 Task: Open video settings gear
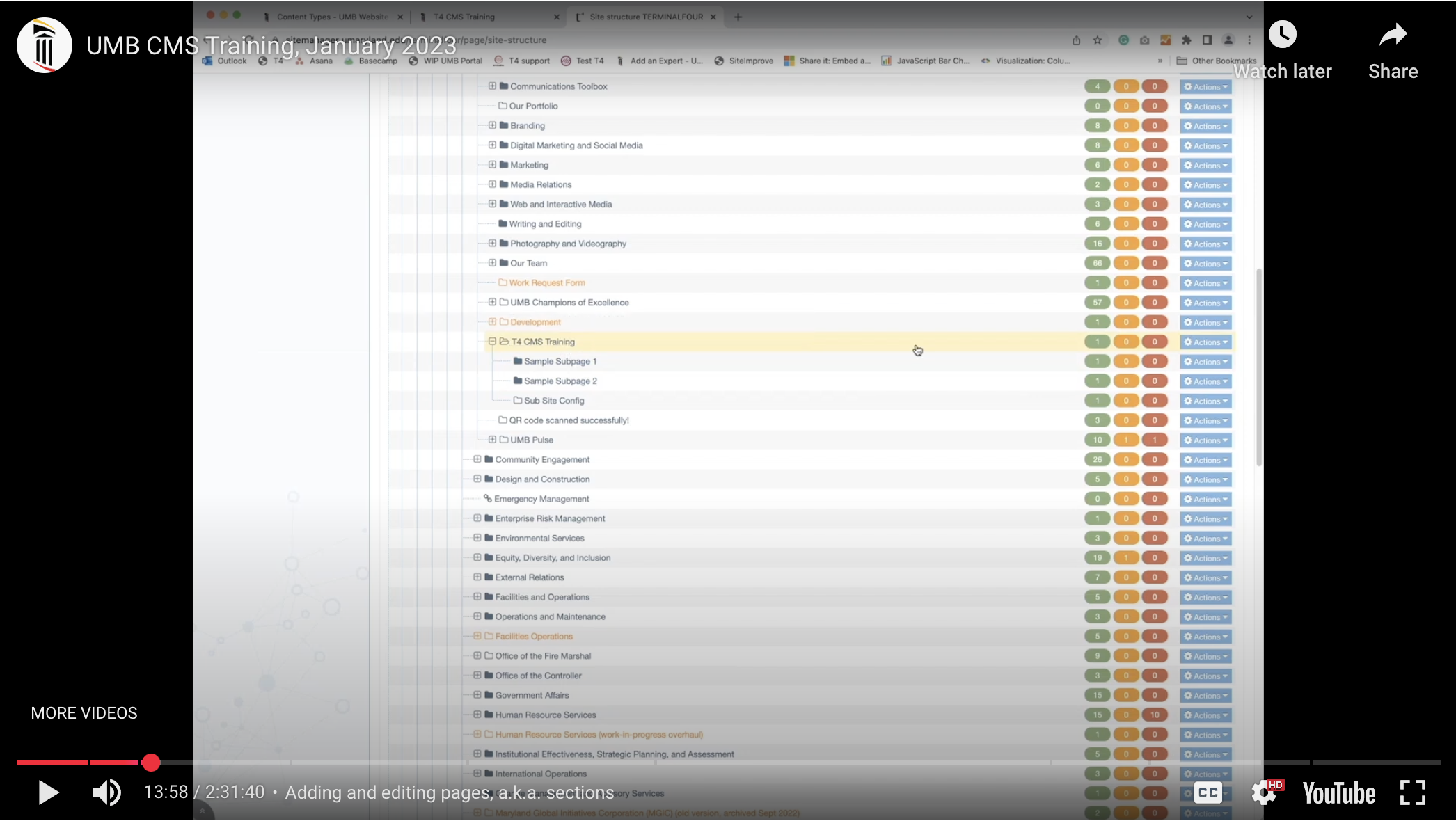1263,792
